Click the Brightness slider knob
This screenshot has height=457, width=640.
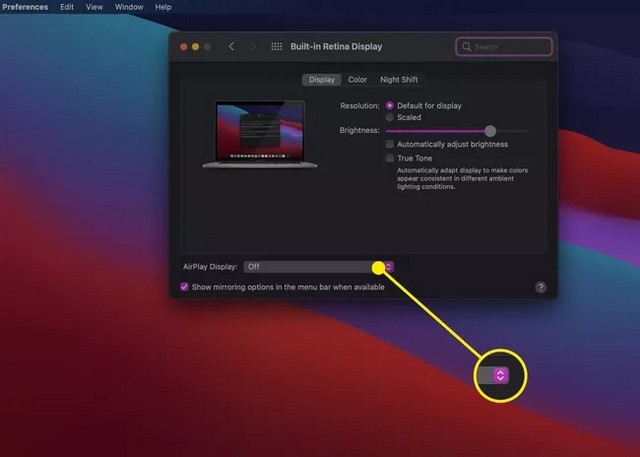[490, 131]
